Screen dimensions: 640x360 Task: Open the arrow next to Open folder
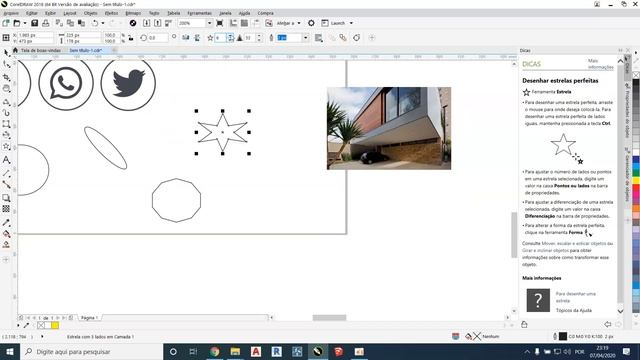[x=24, y=23]
